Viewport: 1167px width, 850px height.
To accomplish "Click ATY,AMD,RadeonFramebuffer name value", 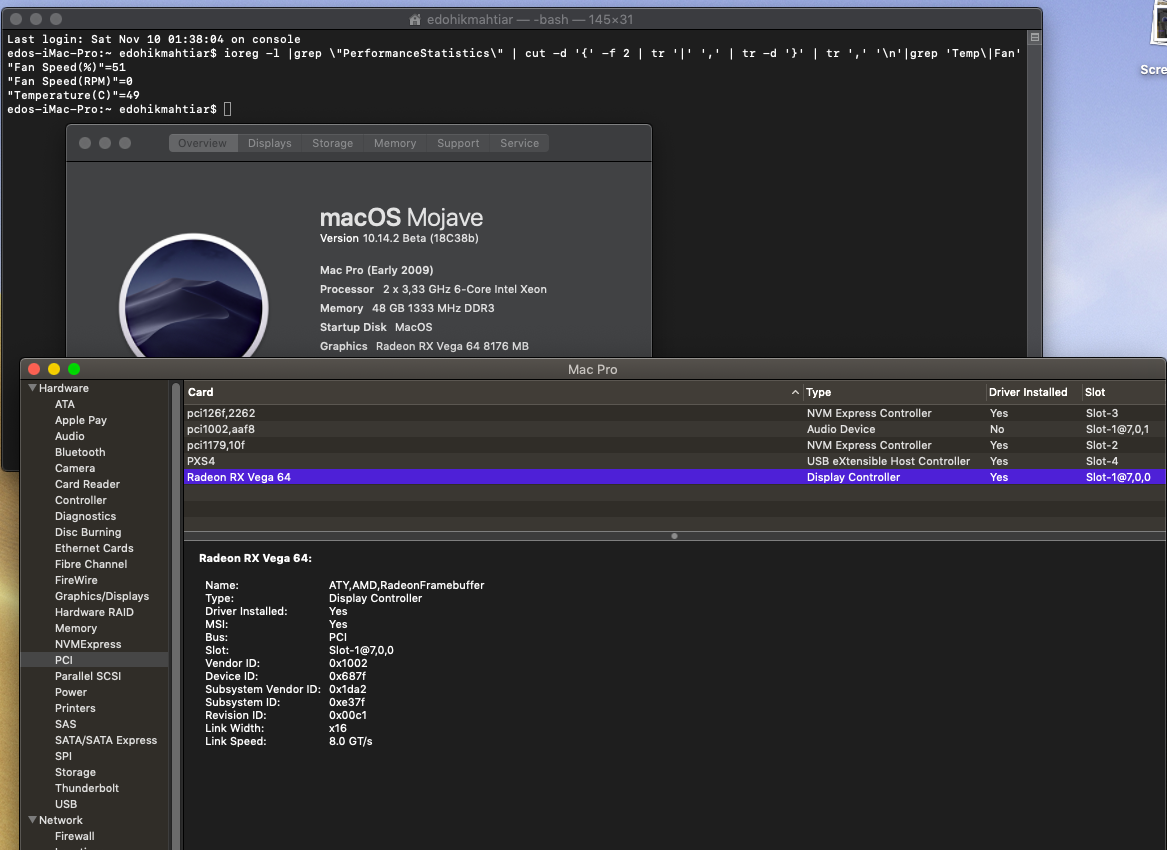I will click(406, 585).
